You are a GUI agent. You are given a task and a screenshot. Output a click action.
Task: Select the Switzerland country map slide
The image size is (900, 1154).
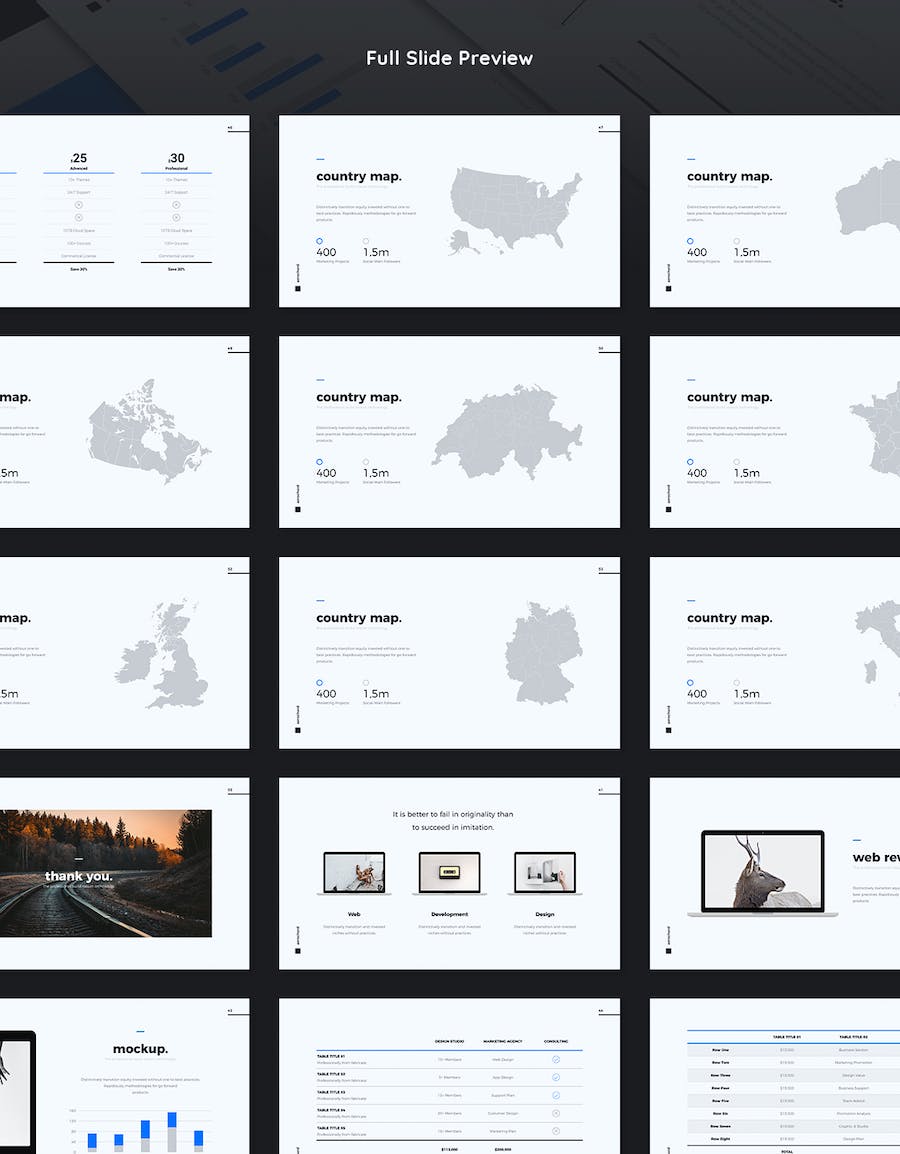[x=449, y=432]
